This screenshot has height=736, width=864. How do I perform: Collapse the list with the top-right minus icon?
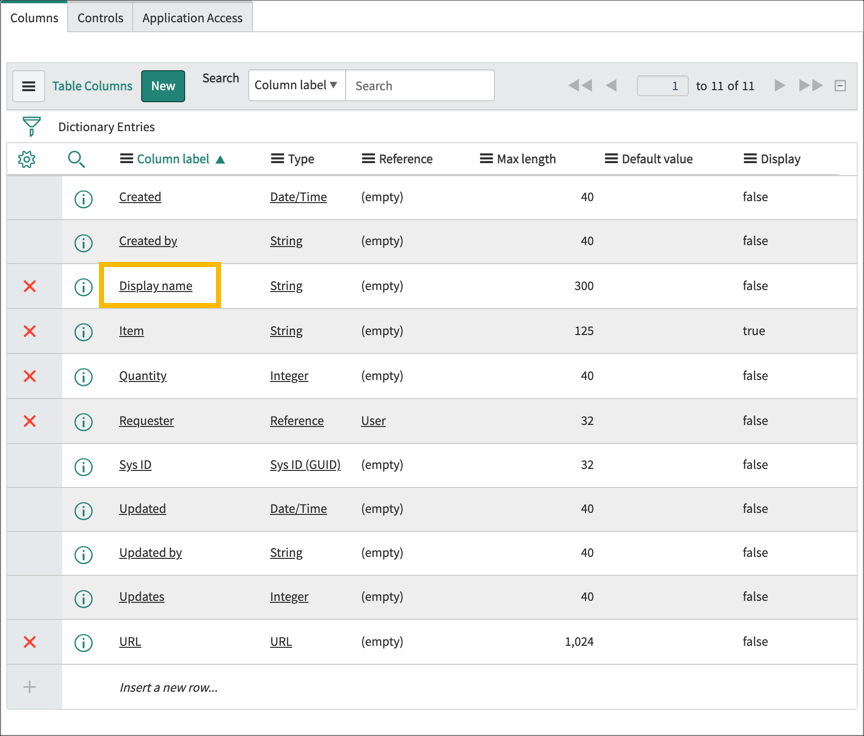tap(841, 86)
